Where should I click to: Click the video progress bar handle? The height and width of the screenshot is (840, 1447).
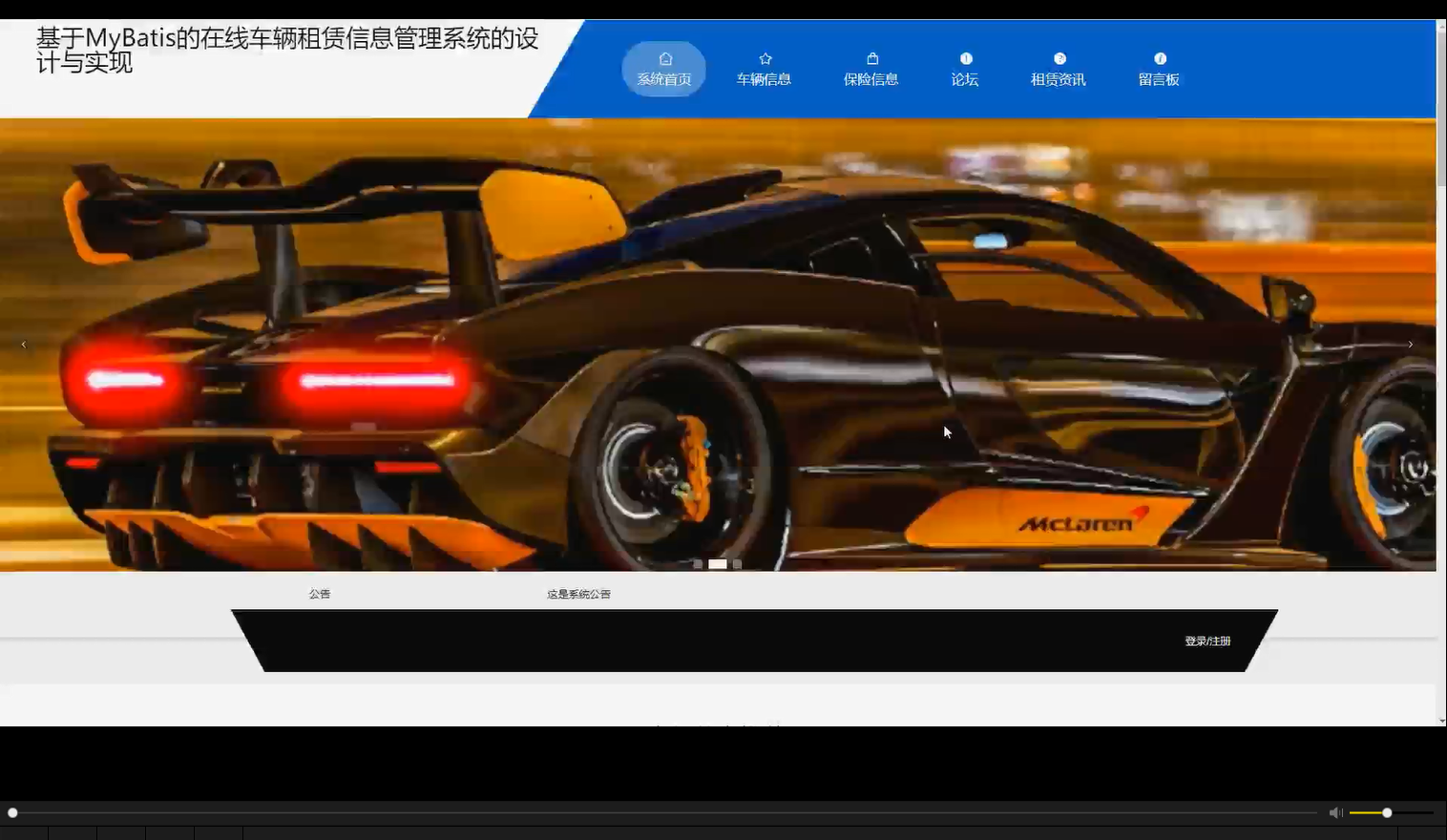[12, 812]
